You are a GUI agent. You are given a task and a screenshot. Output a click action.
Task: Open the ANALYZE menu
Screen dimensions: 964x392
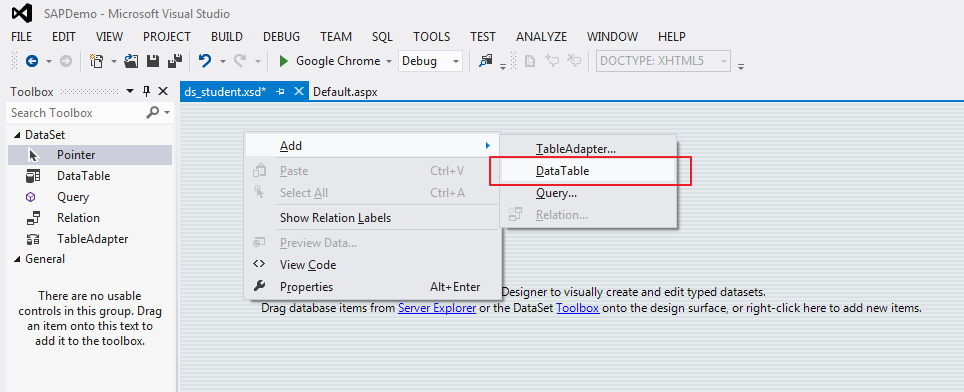[542, 37]
